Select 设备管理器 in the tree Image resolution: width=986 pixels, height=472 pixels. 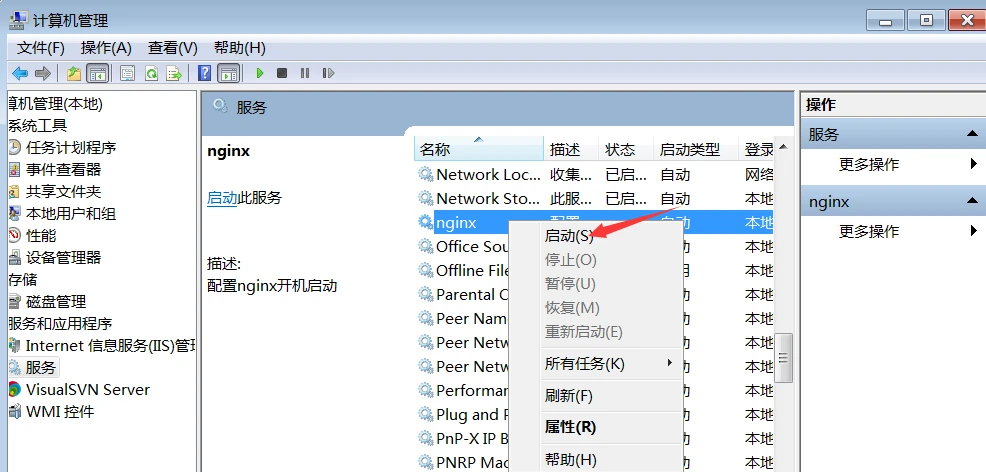pyautogui.click(x=64, y=258)
